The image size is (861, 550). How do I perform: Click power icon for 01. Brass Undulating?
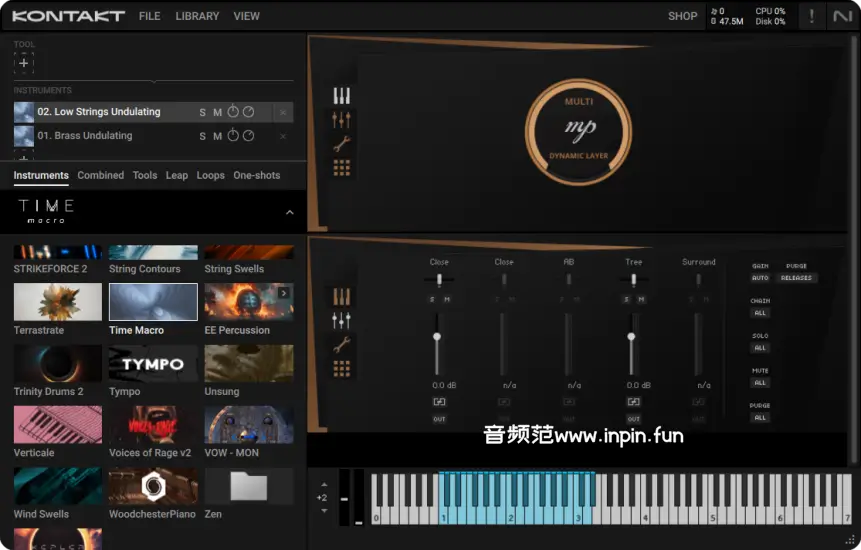click(x=233, y=136)
